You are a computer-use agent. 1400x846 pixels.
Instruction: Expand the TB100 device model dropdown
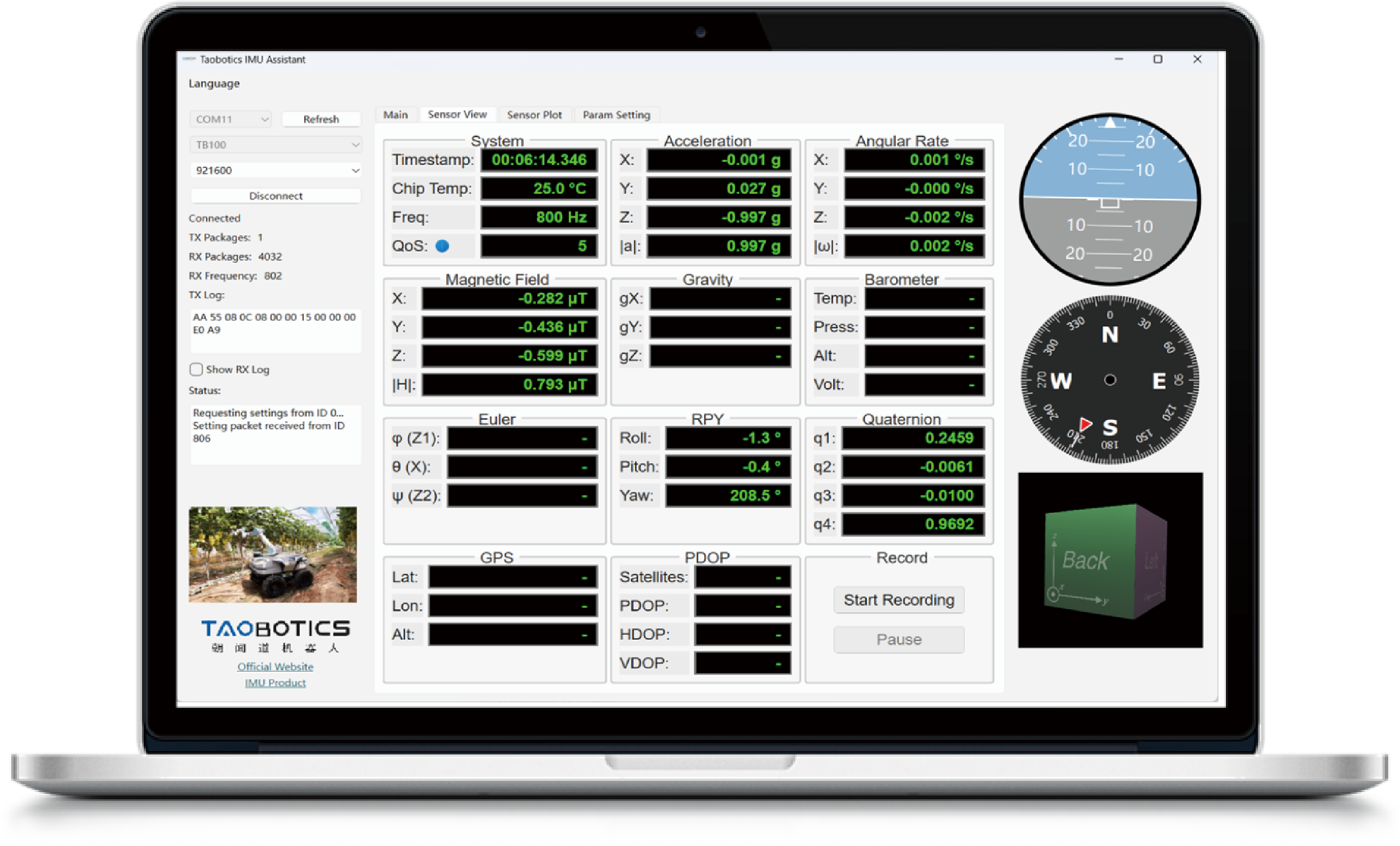276,145
